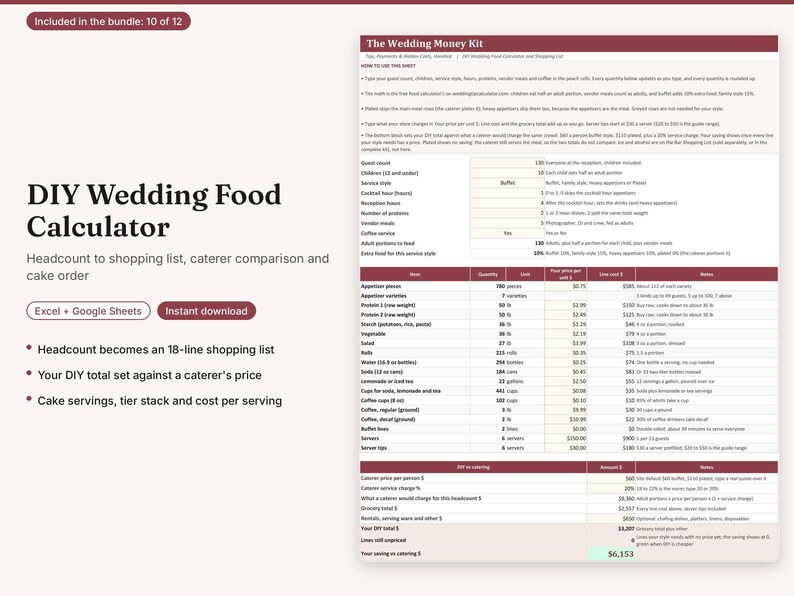The width and height of the screenshot is (794, 596).
Task: Select the Coffee, regular (ground) price cell $9.99
Action: coord(566,410)
